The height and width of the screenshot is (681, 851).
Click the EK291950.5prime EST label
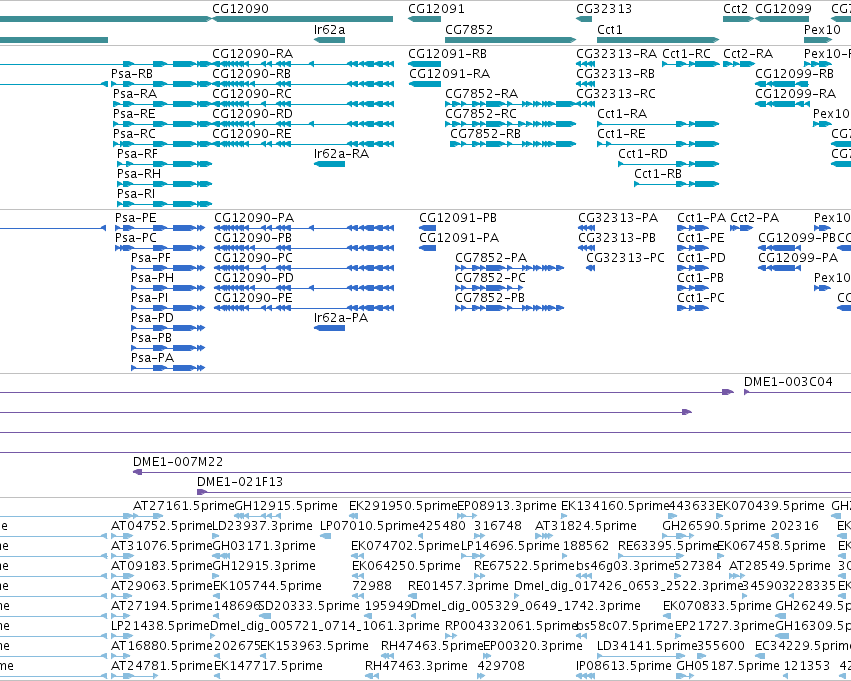(x=403, y=506)
